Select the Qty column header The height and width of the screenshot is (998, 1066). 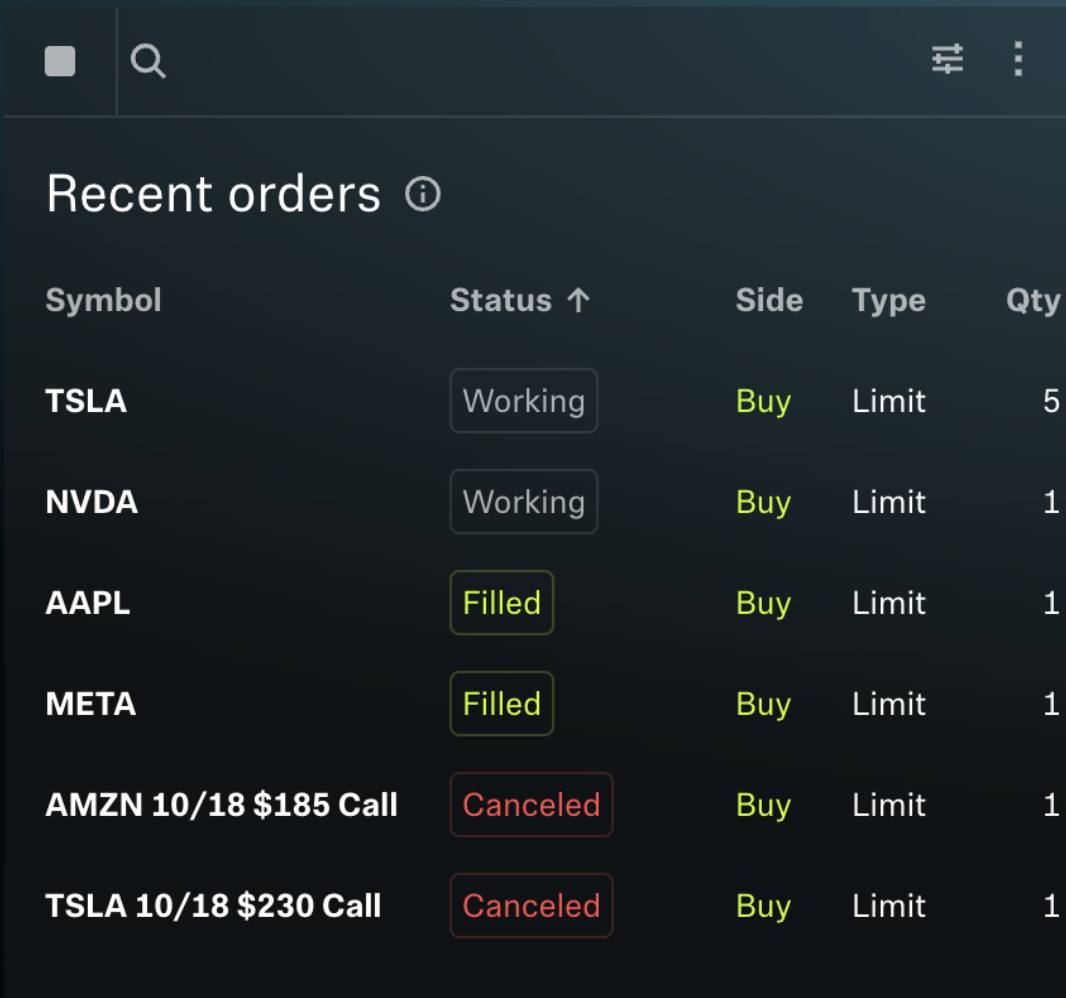tap(1034, 299)
